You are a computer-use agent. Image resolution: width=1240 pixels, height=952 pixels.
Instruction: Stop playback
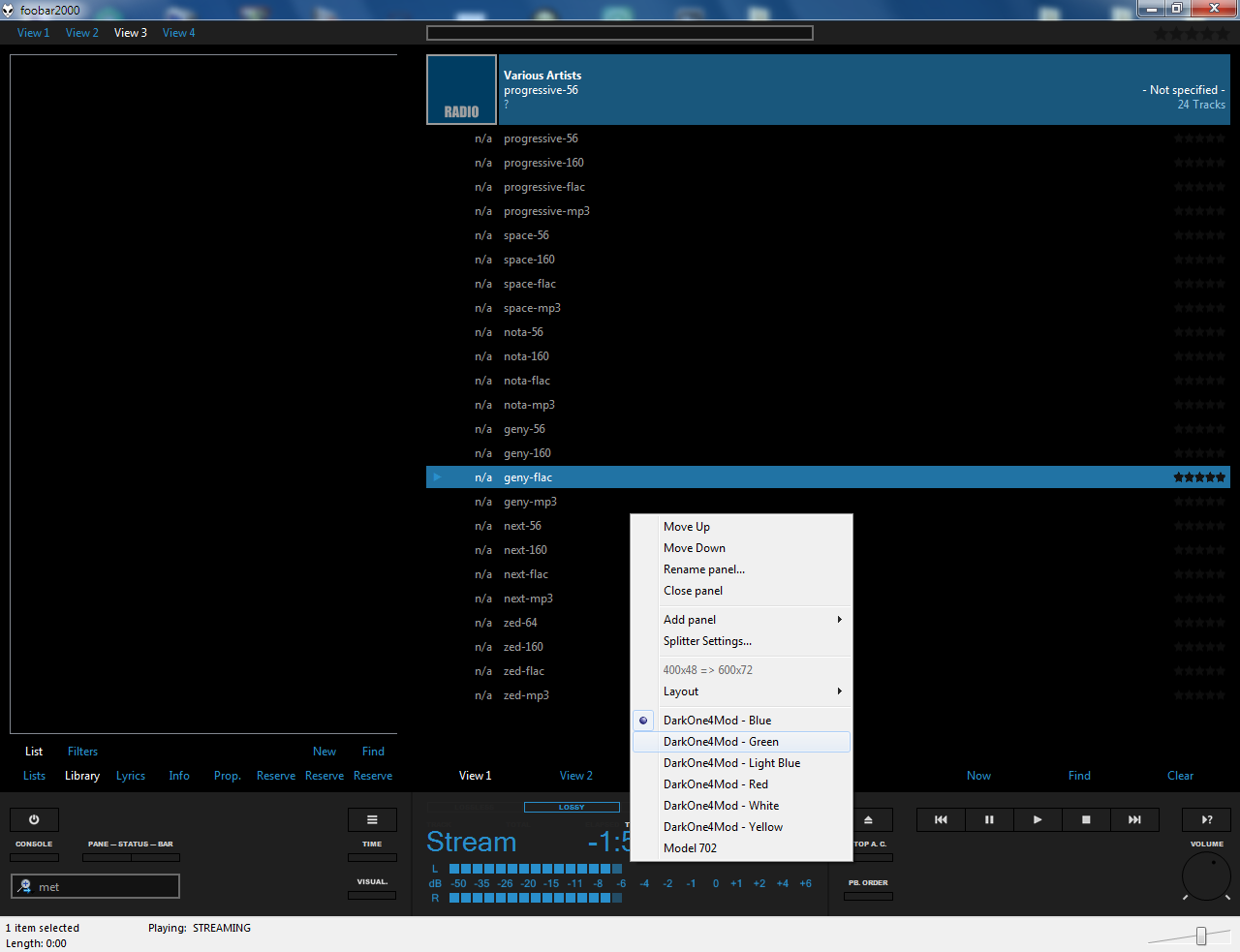(1086, 820)
